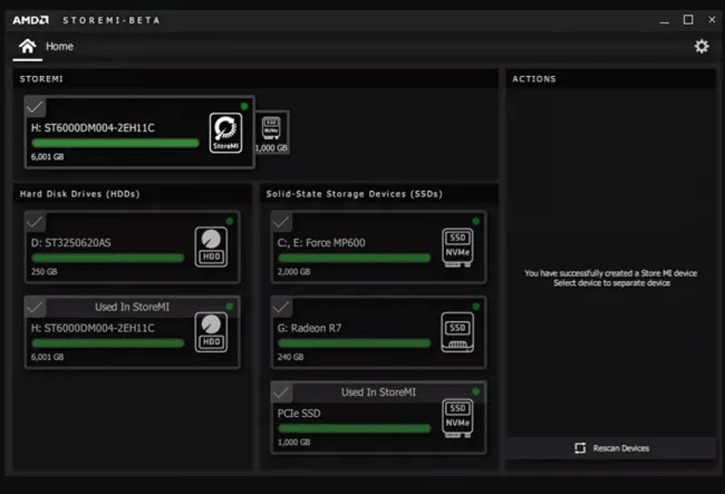Click the success message in Actions panel

coord(611,278)
